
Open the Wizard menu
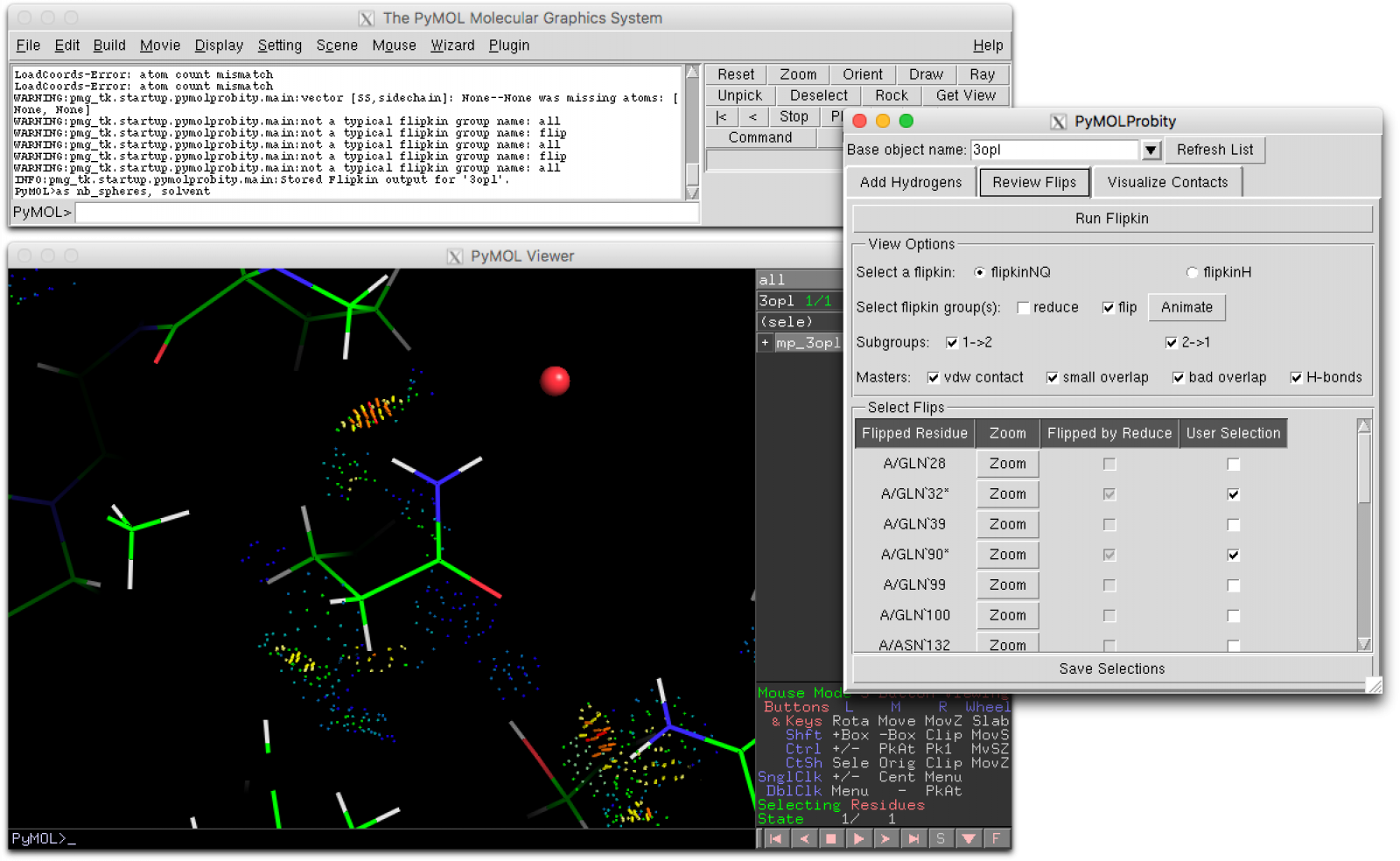pyautogui.click(x=452, y=45)
